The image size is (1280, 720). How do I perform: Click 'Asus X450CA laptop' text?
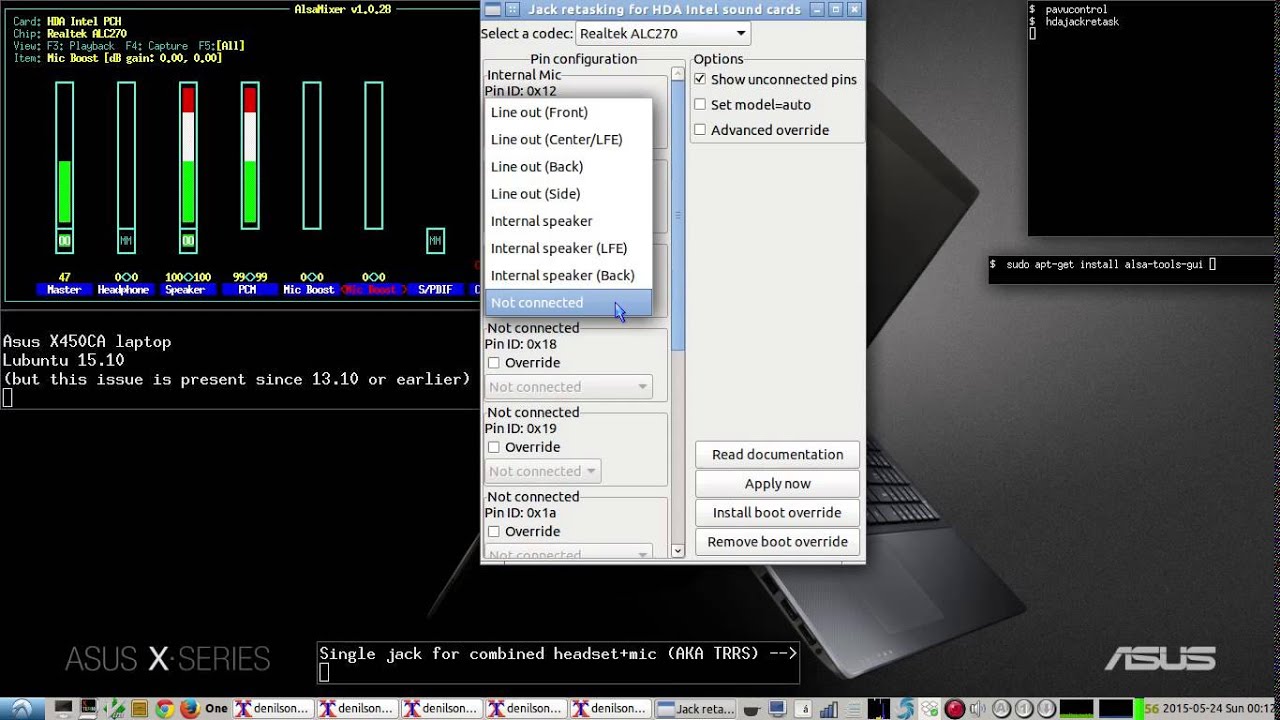click(x=87, y=342)
